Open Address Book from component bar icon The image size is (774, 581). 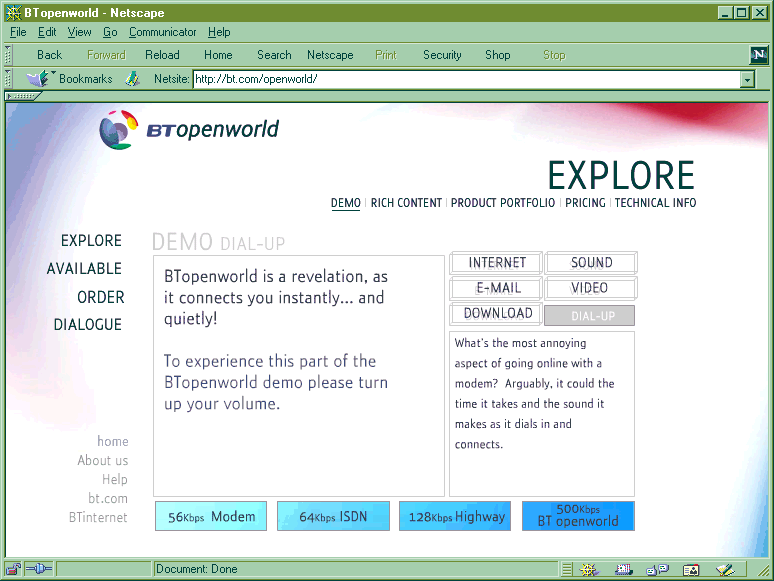coord(691,570)
